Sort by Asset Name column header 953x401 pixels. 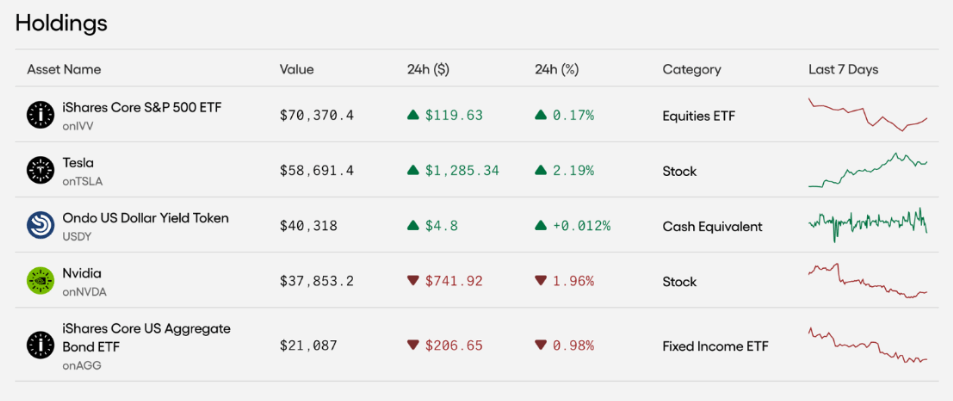64,70
